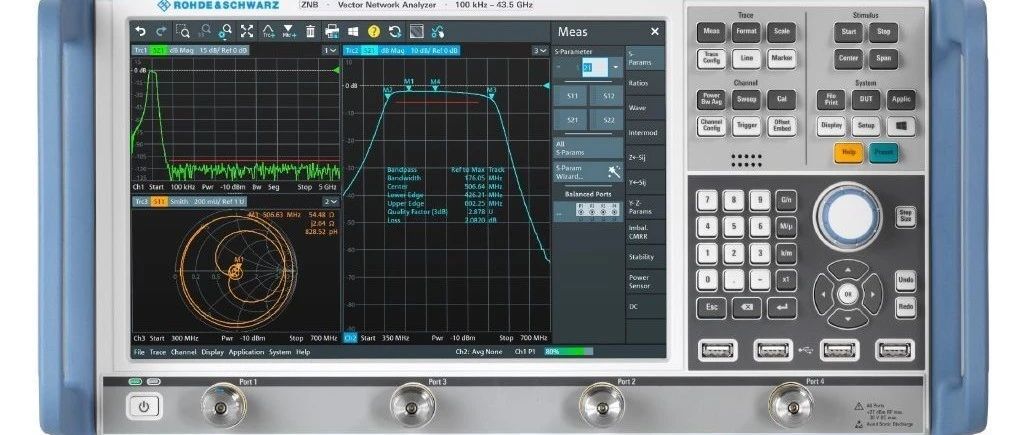Select the S22 softkey button
The width and height of the screenshot is (1024, 435).
(x=607, y=120)
